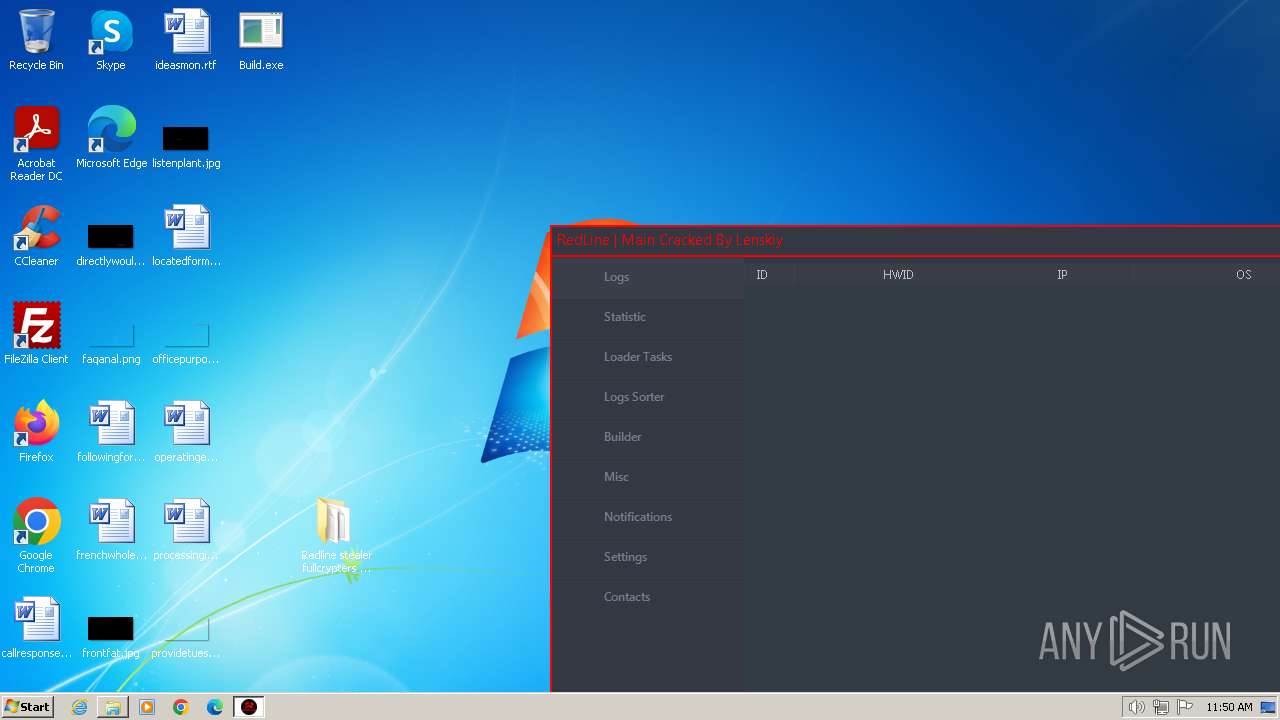Select the processing... Word document
Image resolution: width=1280 pixels, height=720 pixels.
186,530
